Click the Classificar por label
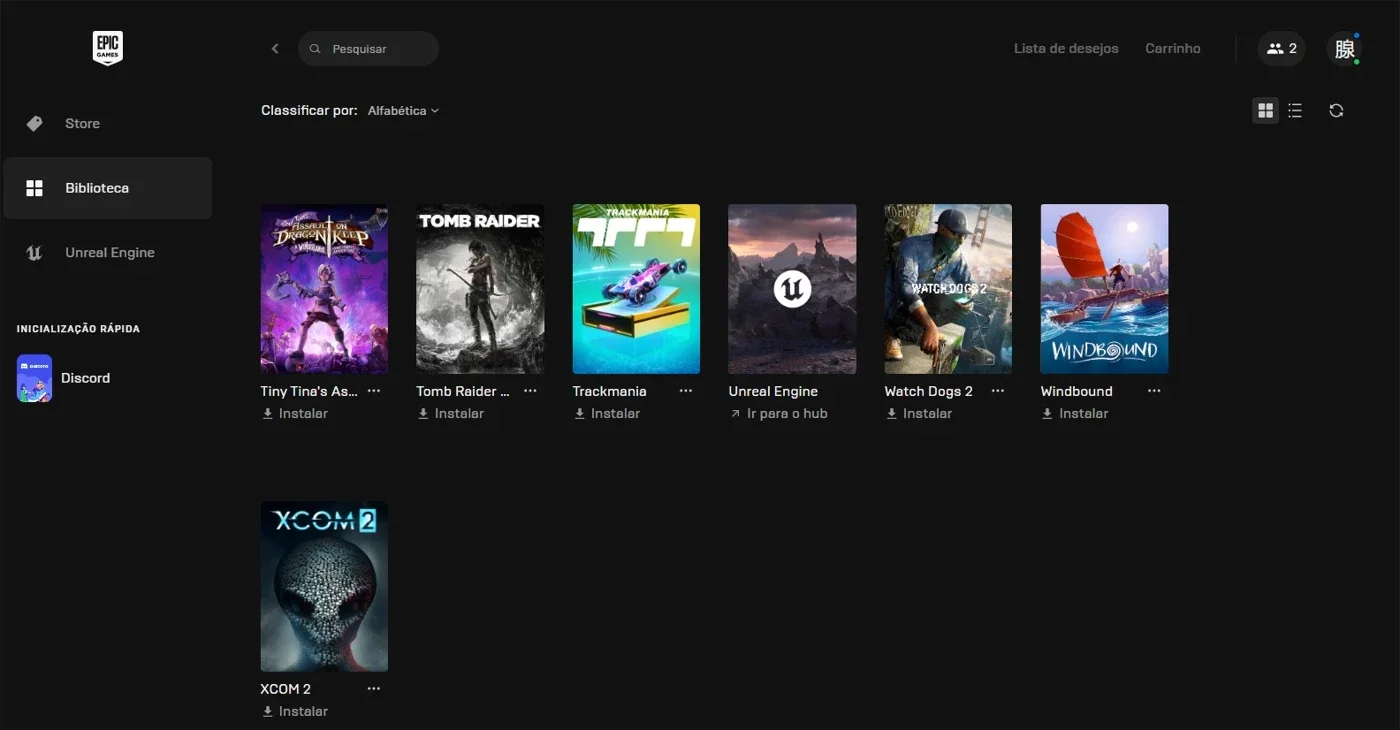Image resolution: width=1400 pixels, height=730 pixels. [309, 110]
